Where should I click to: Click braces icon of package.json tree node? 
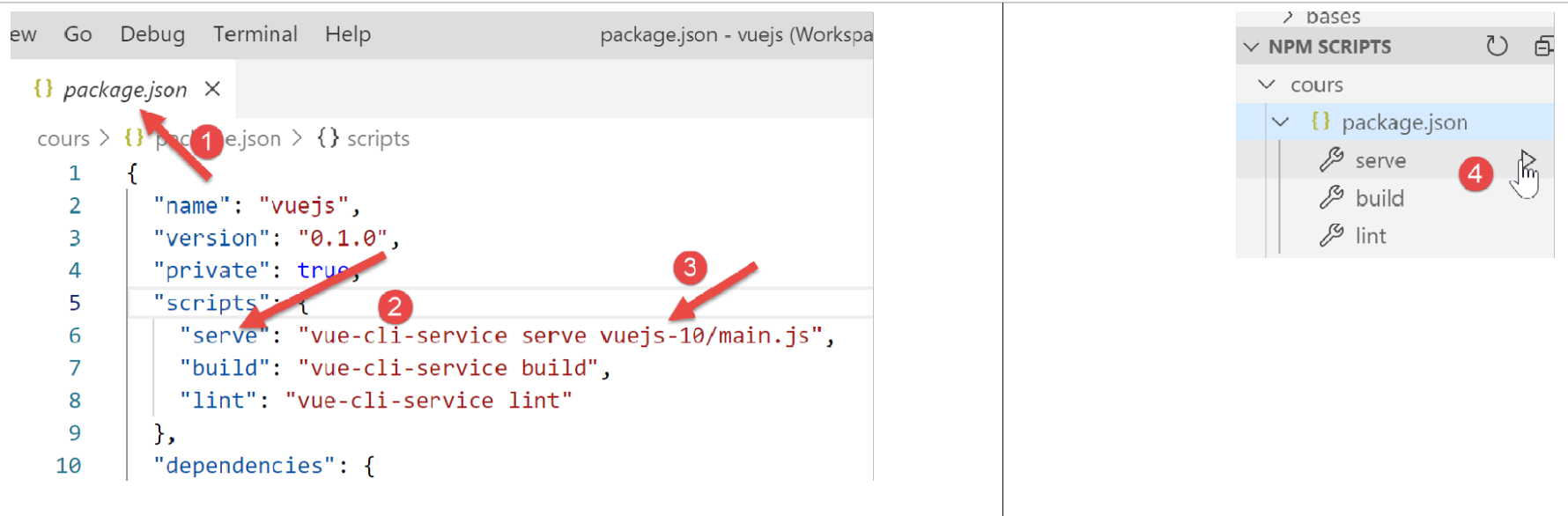(x=1320, y=122)
